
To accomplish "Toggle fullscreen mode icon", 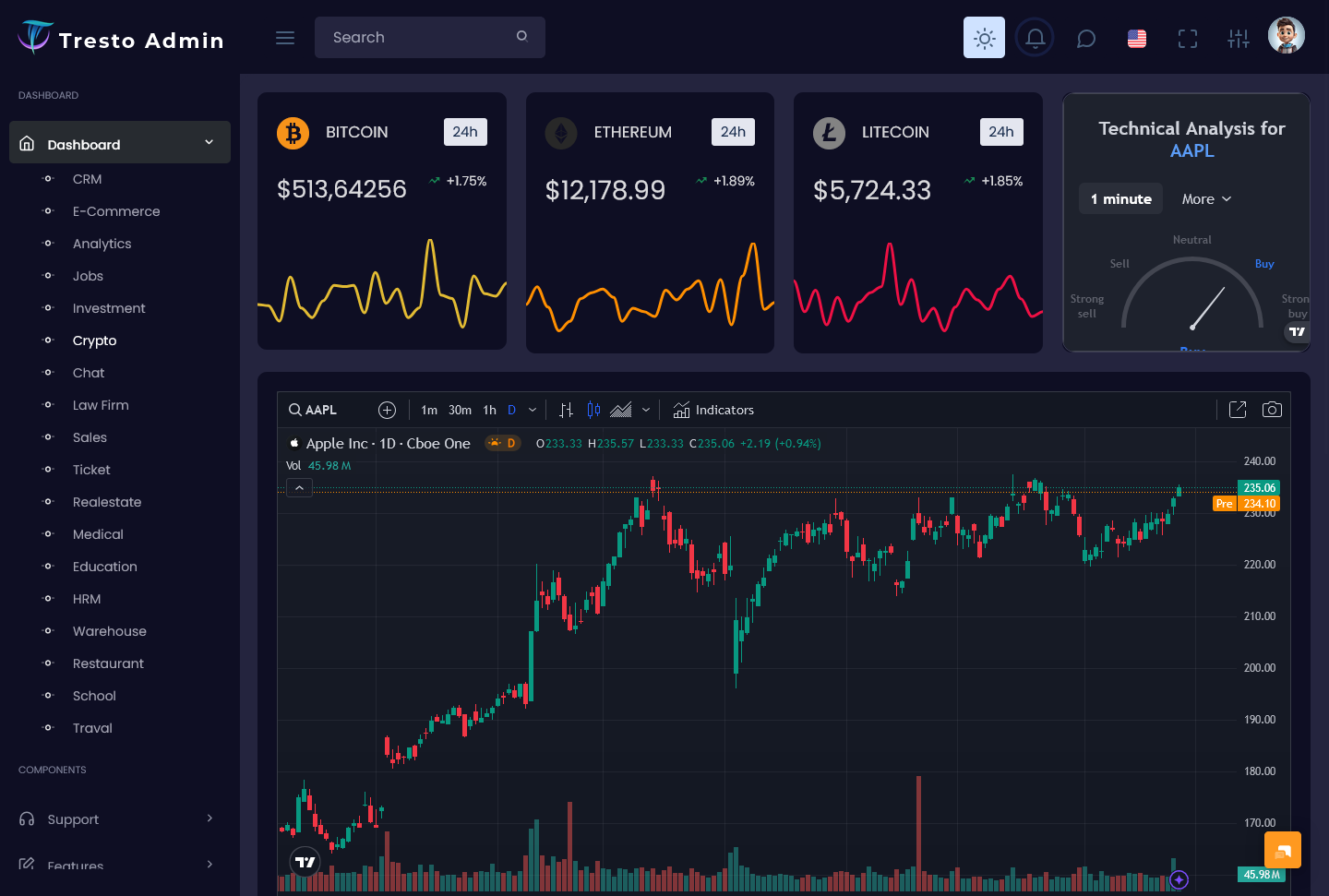I will tap(1188, 39).
